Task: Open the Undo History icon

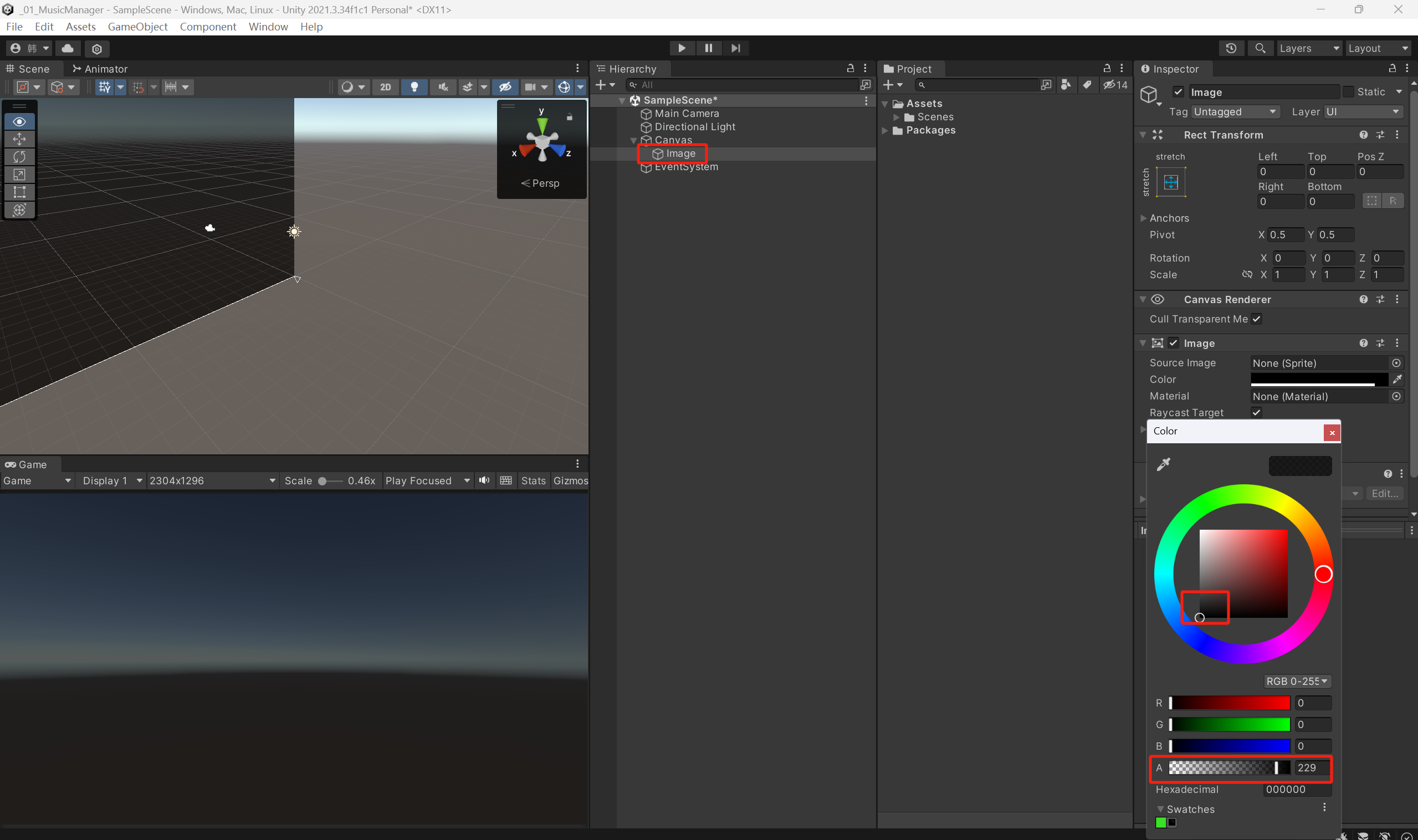Action: 1231,48
